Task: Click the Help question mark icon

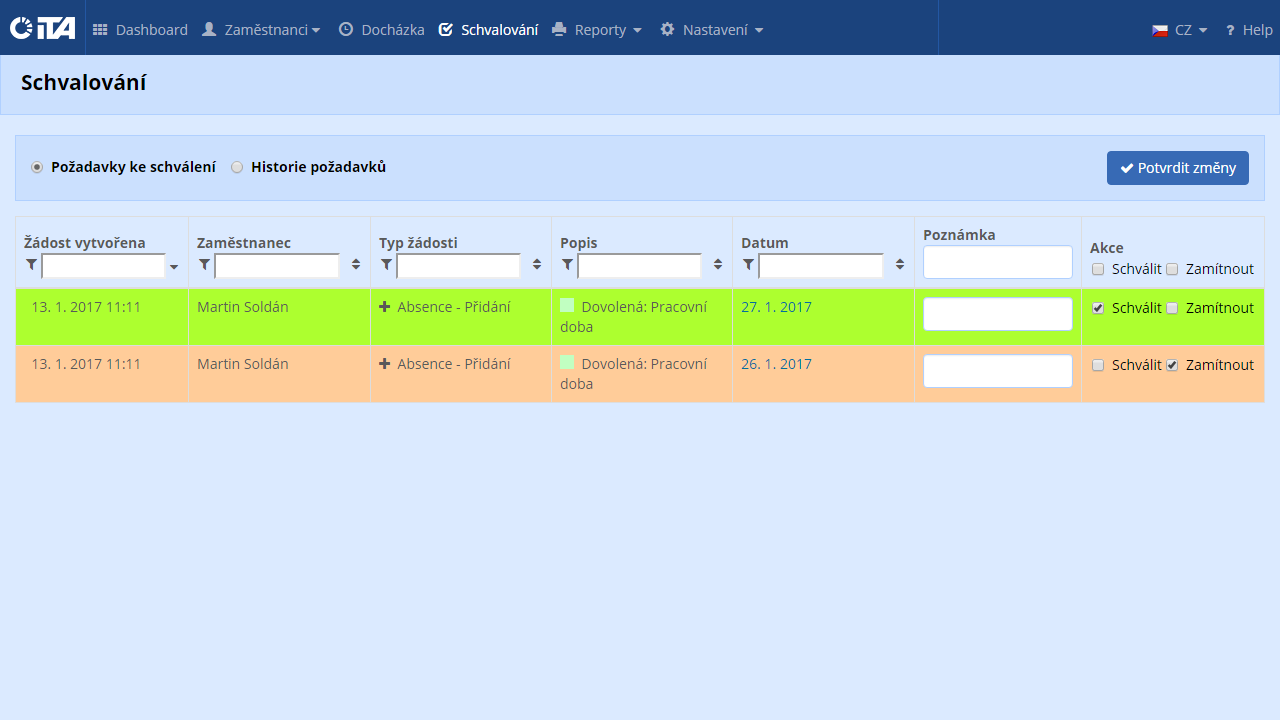Action: 1230,30
